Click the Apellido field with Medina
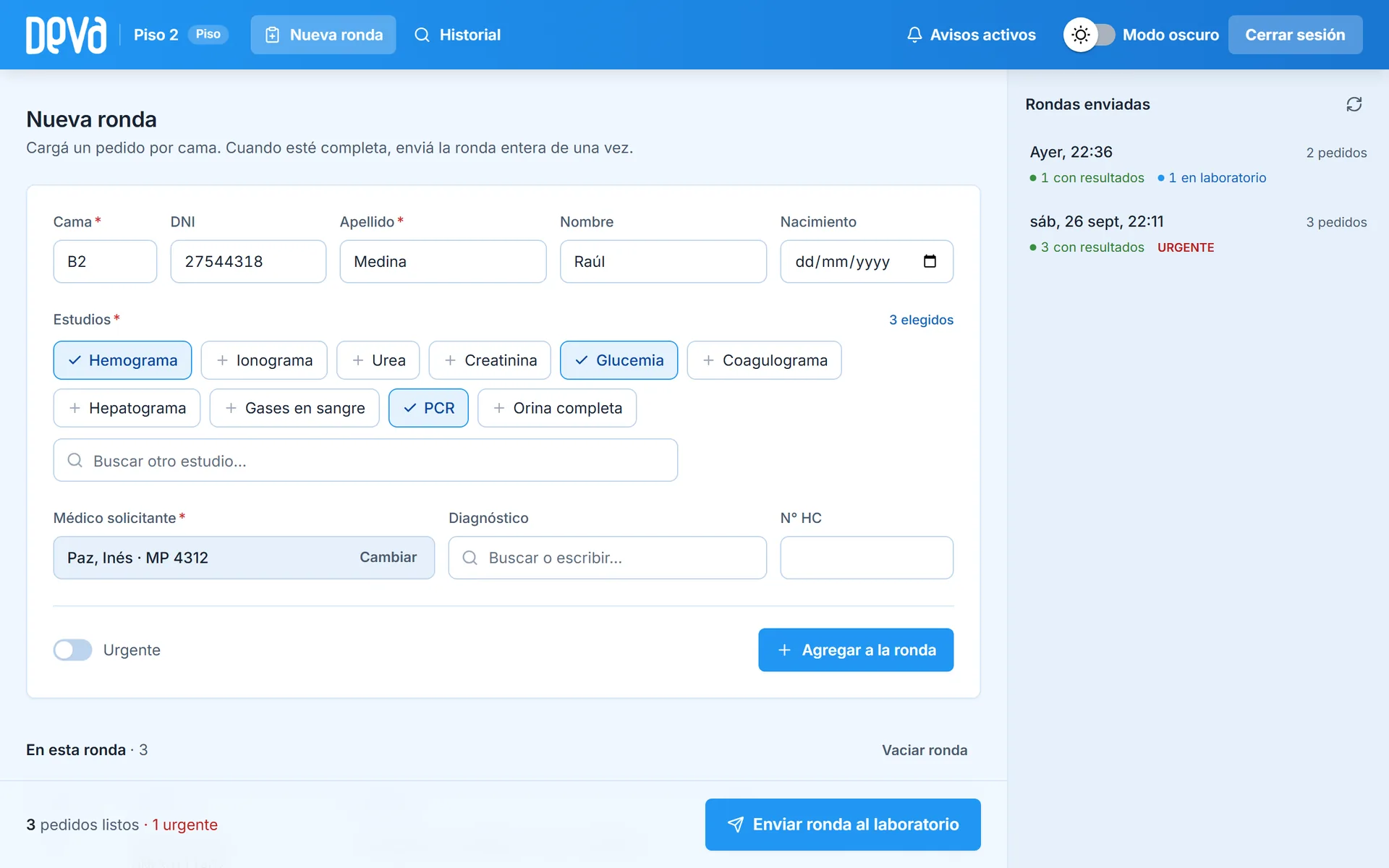The image size is (1389, 868). pos(443,261)
